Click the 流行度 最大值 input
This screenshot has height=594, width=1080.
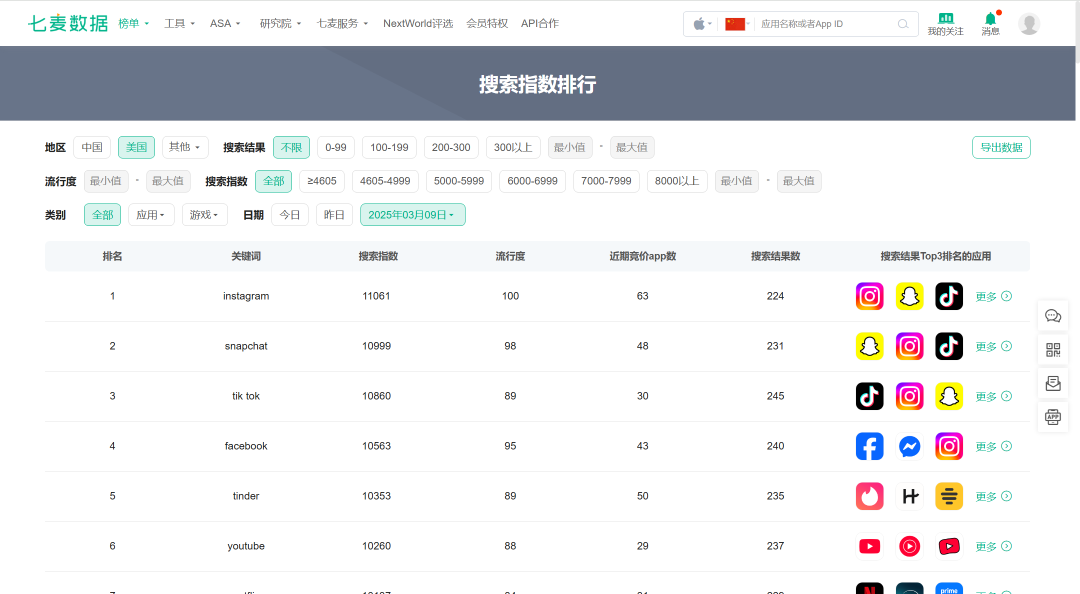168,181
